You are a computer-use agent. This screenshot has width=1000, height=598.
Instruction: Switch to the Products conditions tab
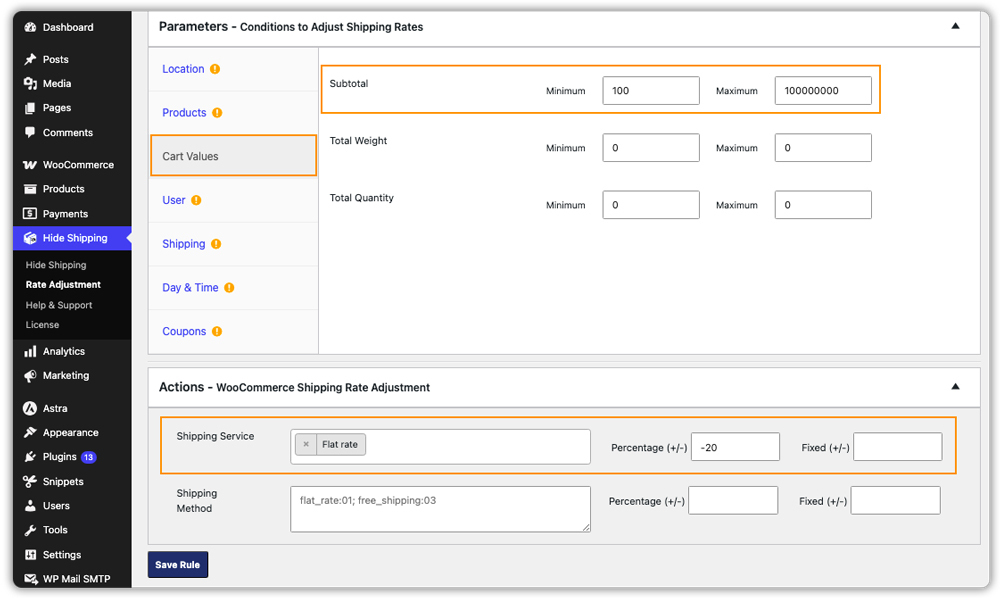pyautogui.click(x=233, y=113)
